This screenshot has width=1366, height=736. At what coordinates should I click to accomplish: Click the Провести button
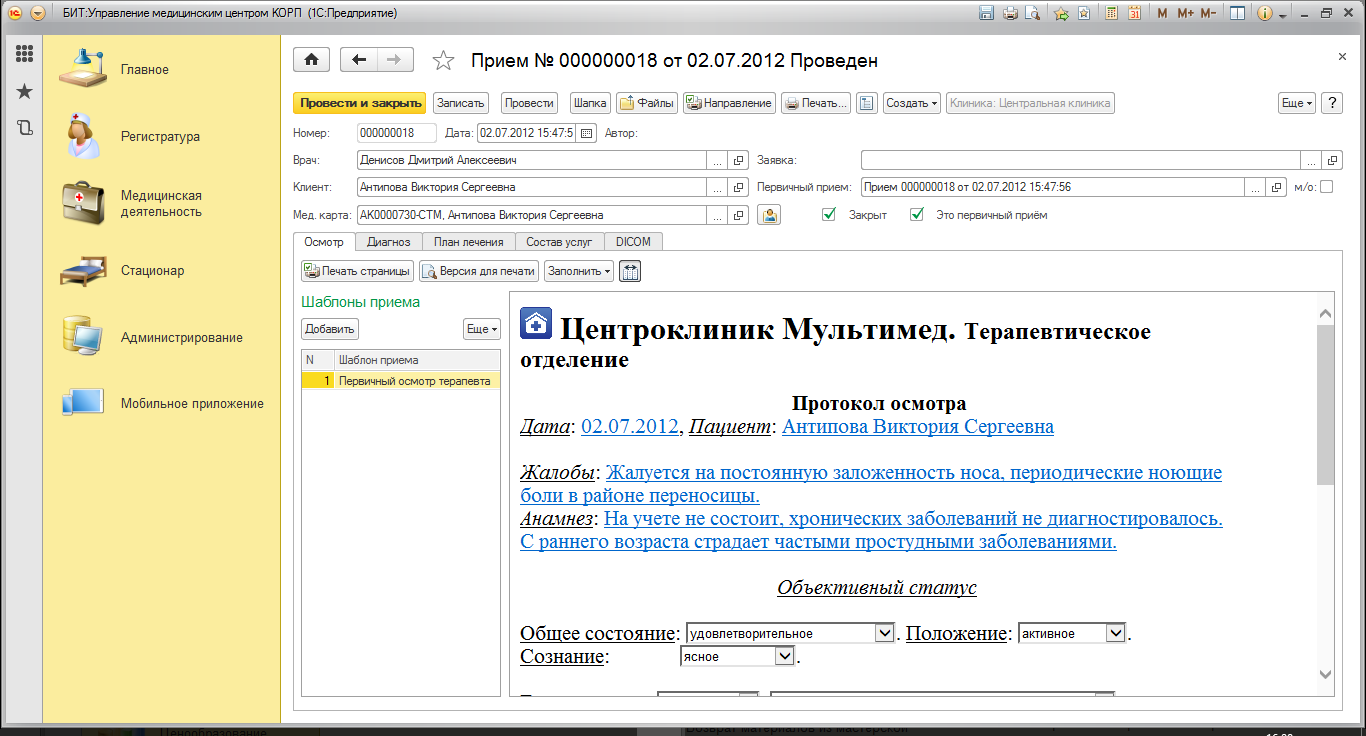click(x=529, y=103)
